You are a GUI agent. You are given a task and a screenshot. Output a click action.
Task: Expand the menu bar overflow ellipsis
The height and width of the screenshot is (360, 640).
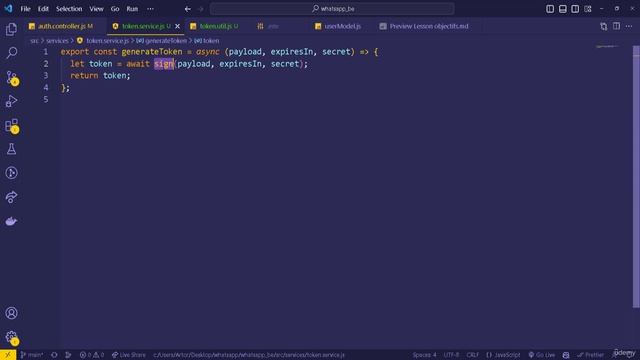coord(150,9)
